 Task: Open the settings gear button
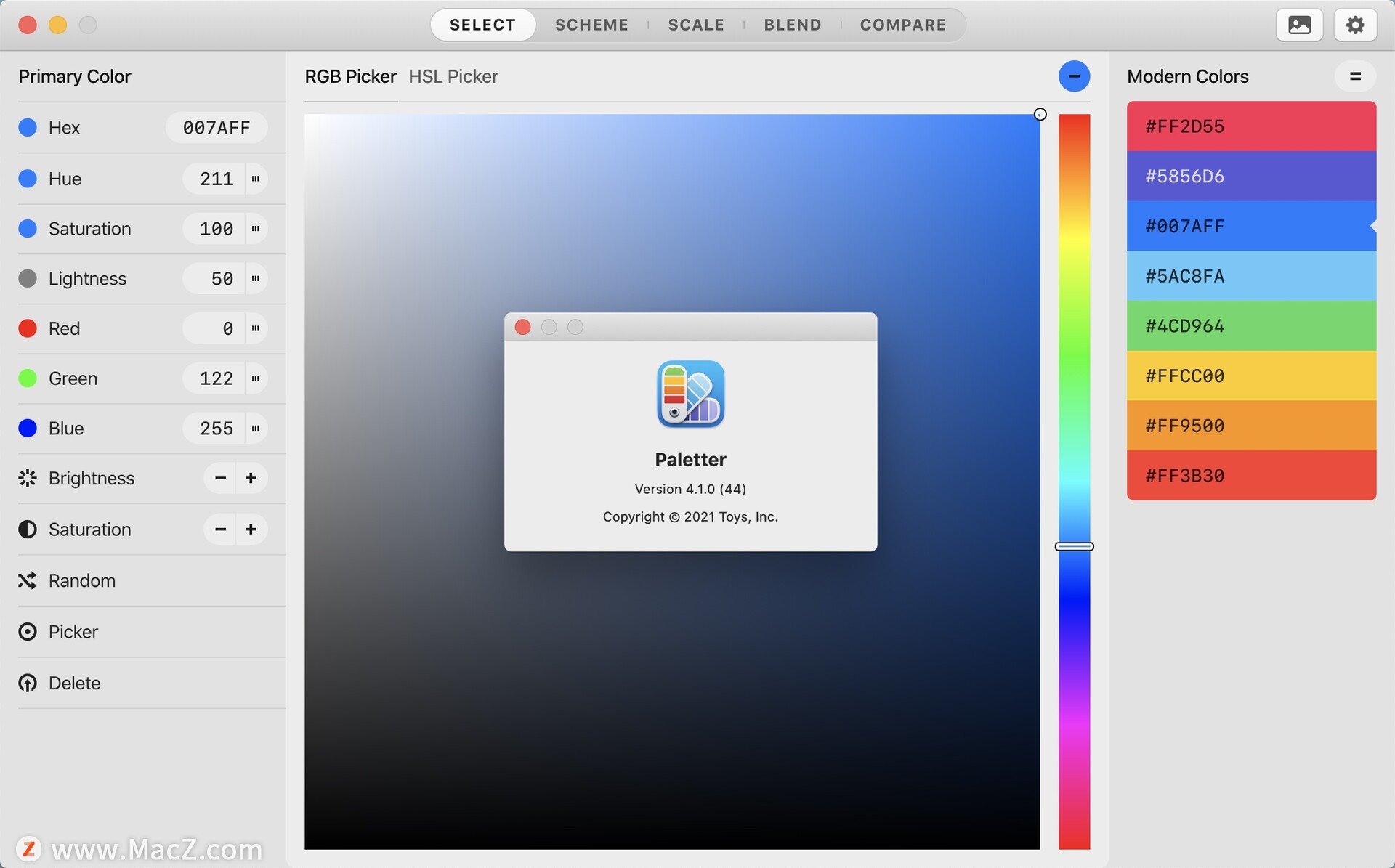coord(1355,25)
